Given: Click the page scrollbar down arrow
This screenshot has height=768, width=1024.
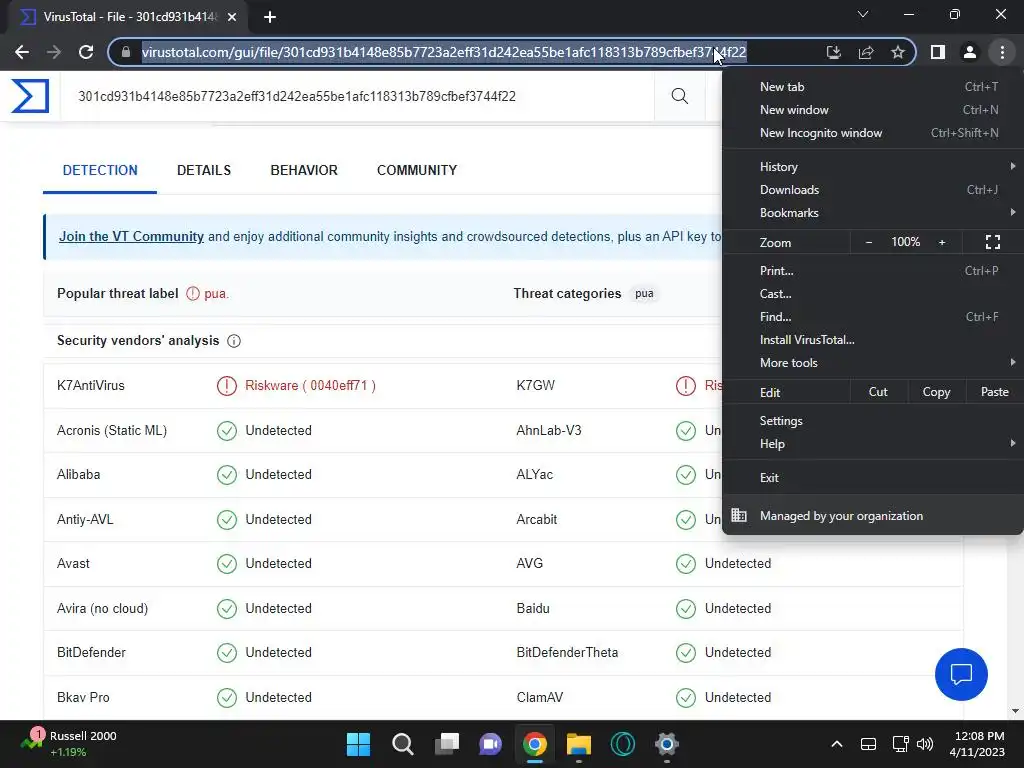Looking at the screenshot, I should click(1015, 711).
